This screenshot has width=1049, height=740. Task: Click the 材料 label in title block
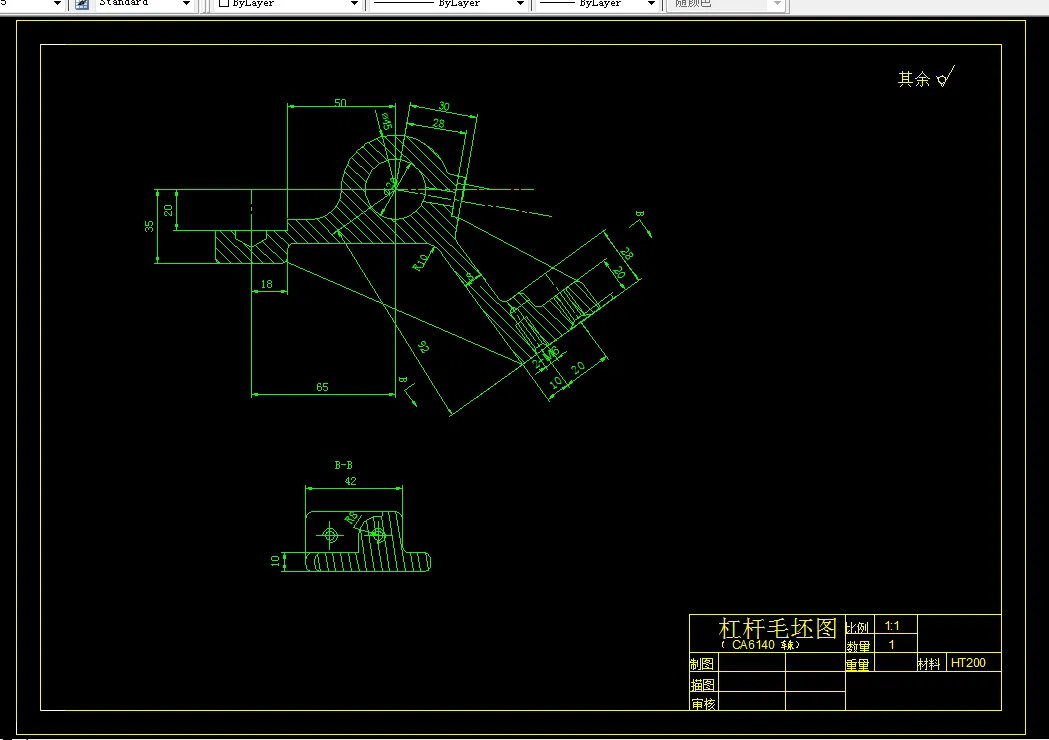point(929,664)
